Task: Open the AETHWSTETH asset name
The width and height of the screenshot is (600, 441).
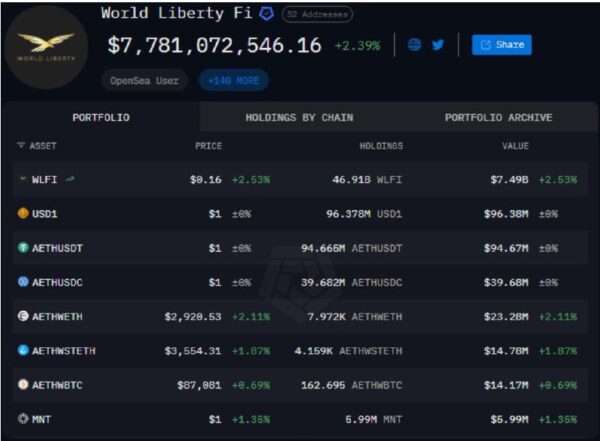Action: click(64, 351)
